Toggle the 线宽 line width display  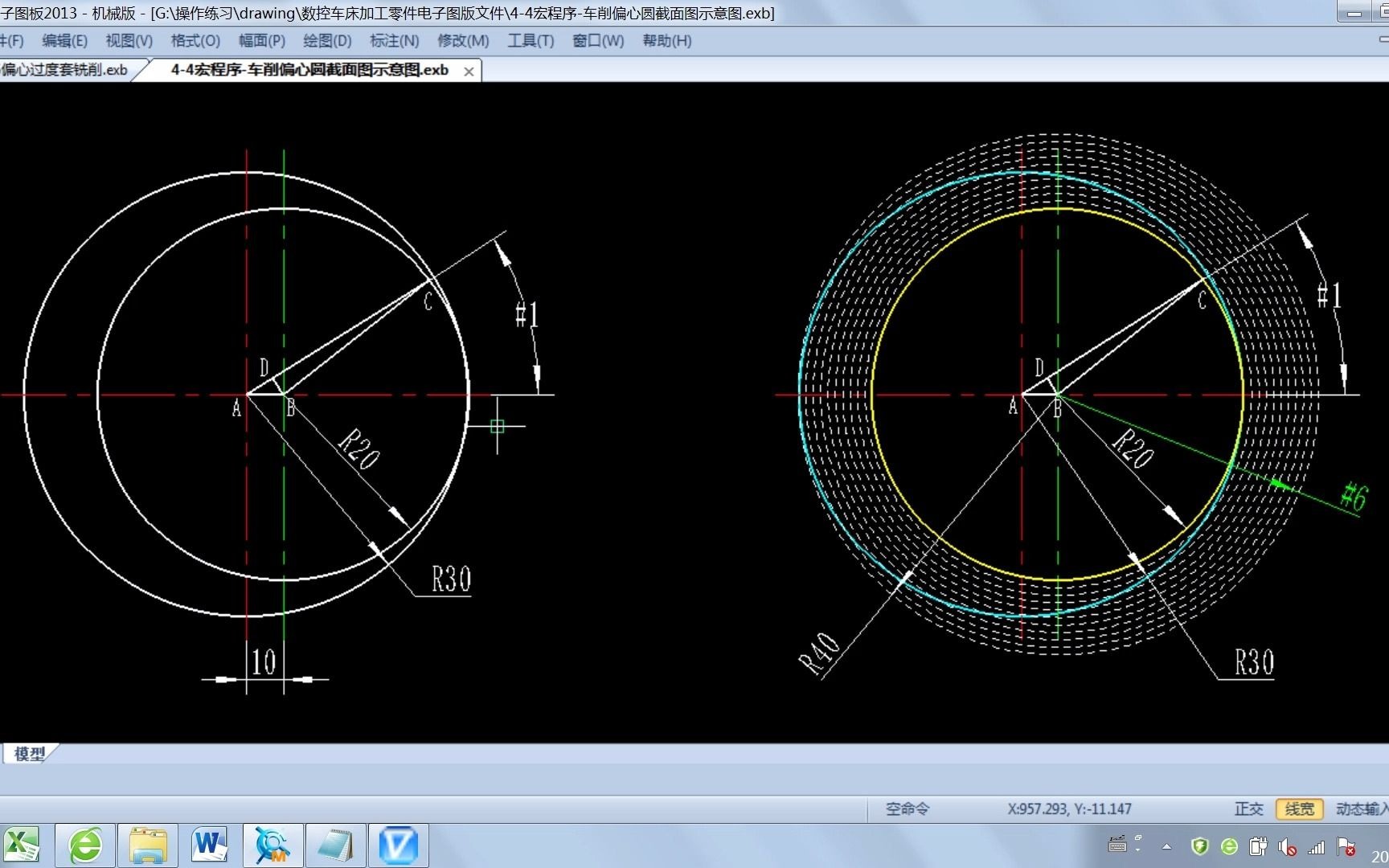coord(1299,809)
